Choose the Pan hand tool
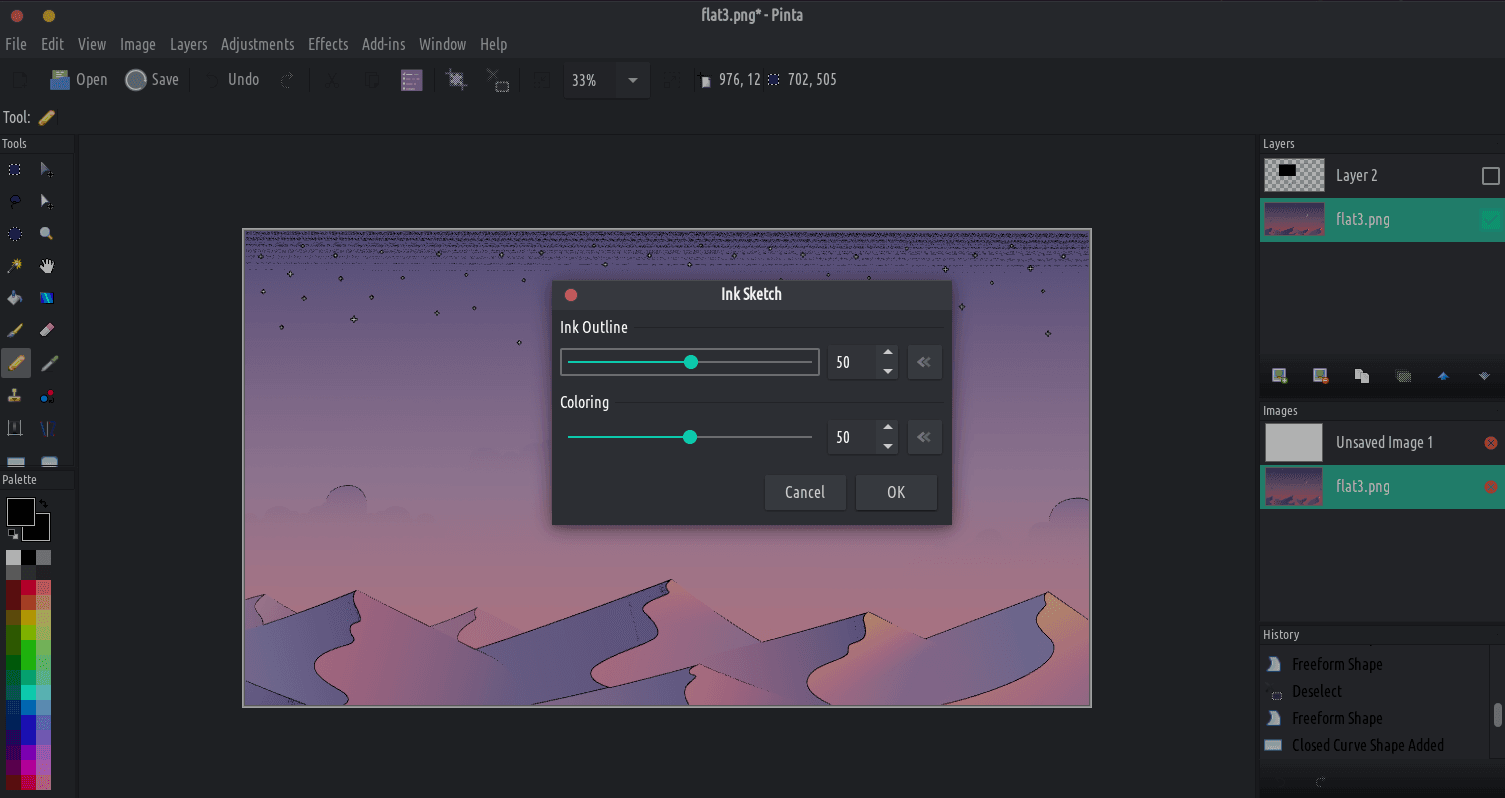 coord(47,266)
